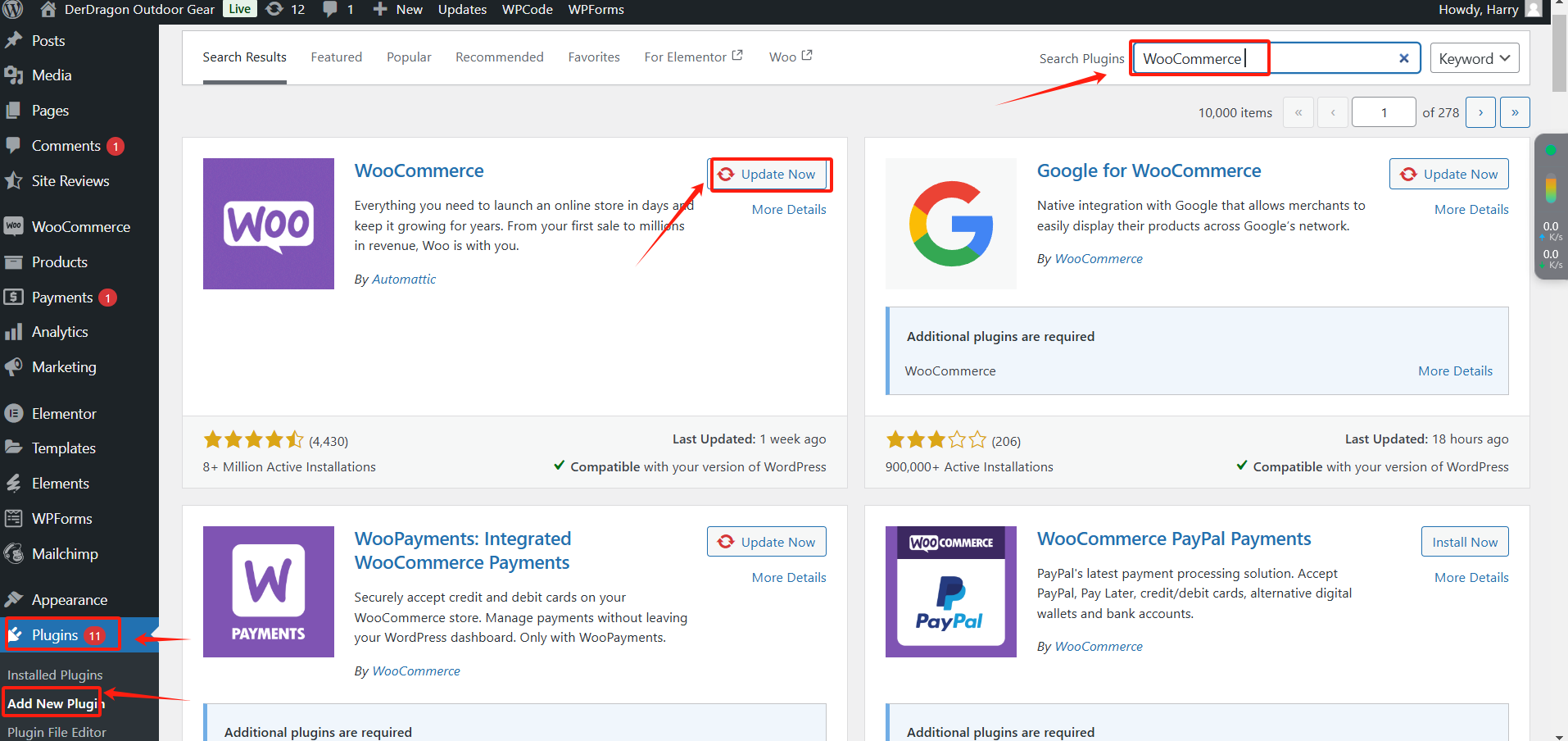The width and height of the screenshot is (1568, 741).
Task: Switch to the Popular tab
Action: (409, 57)
